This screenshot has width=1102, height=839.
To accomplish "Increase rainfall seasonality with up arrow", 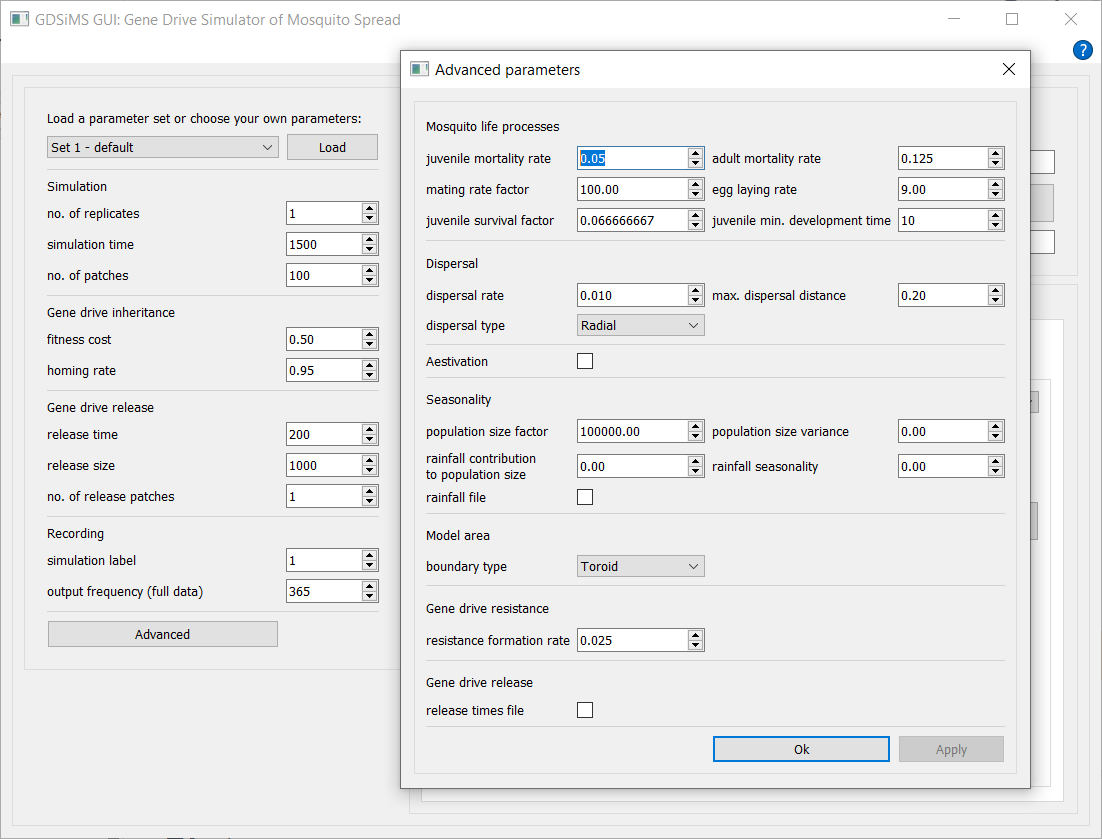I will pos(995,461).
